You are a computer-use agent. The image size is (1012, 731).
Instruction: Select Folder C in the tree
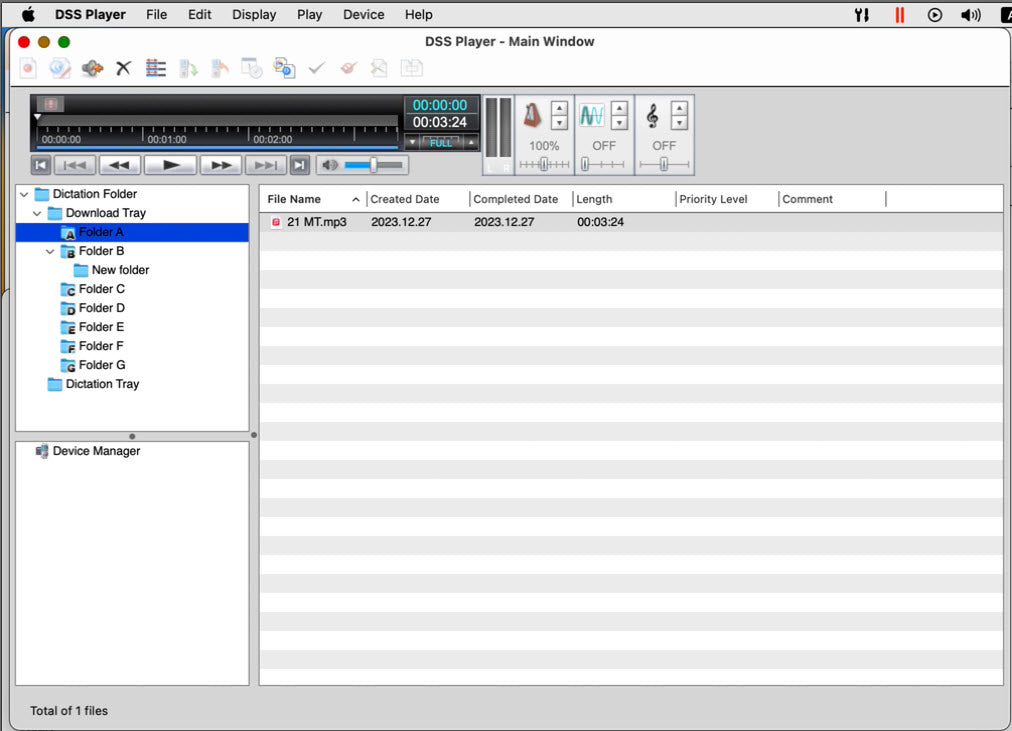click(x=101, y=289)
